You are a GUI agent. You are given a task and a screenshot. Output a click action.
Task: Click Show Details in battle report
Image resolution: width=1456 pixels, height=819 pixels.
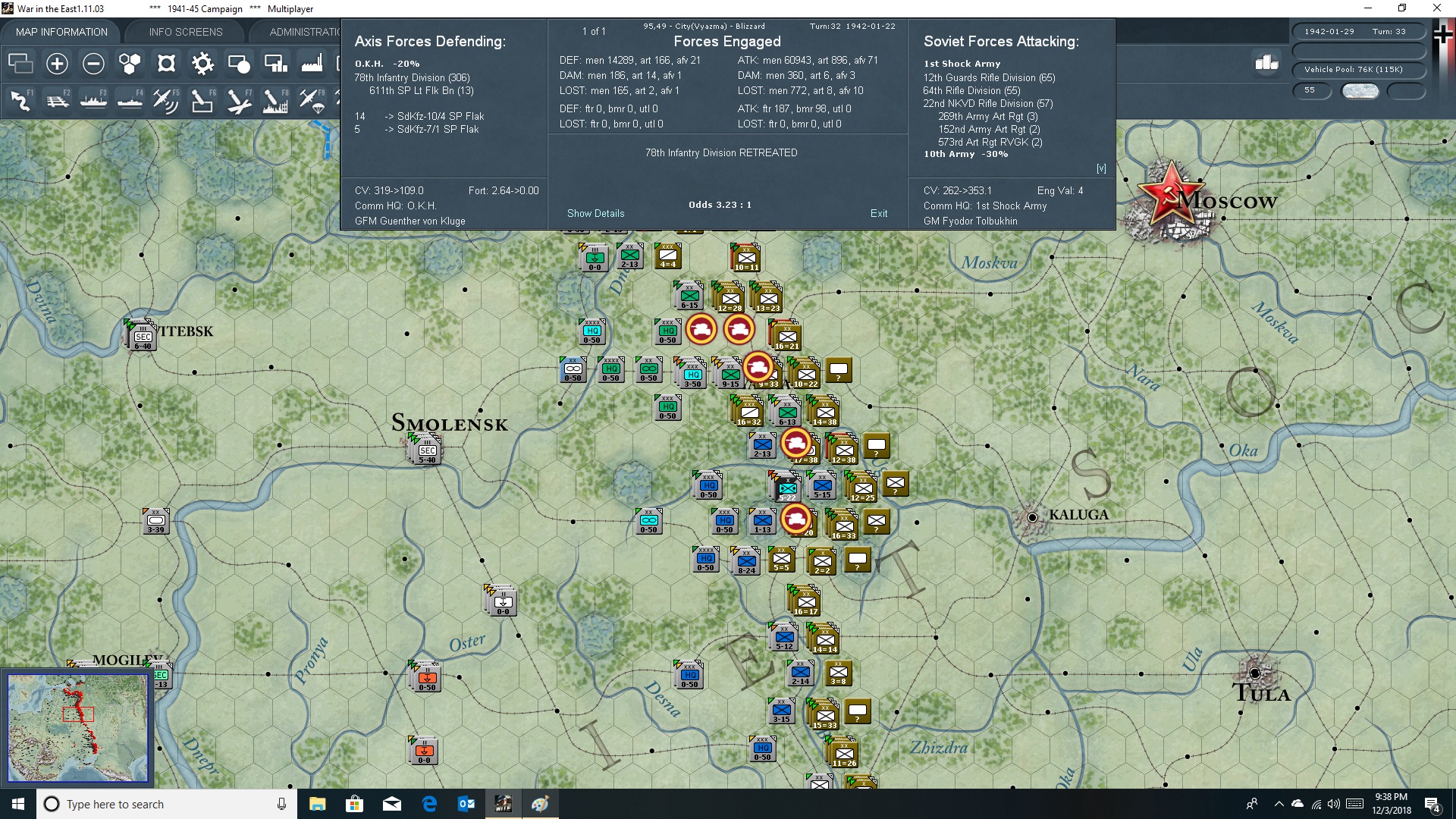595,213
